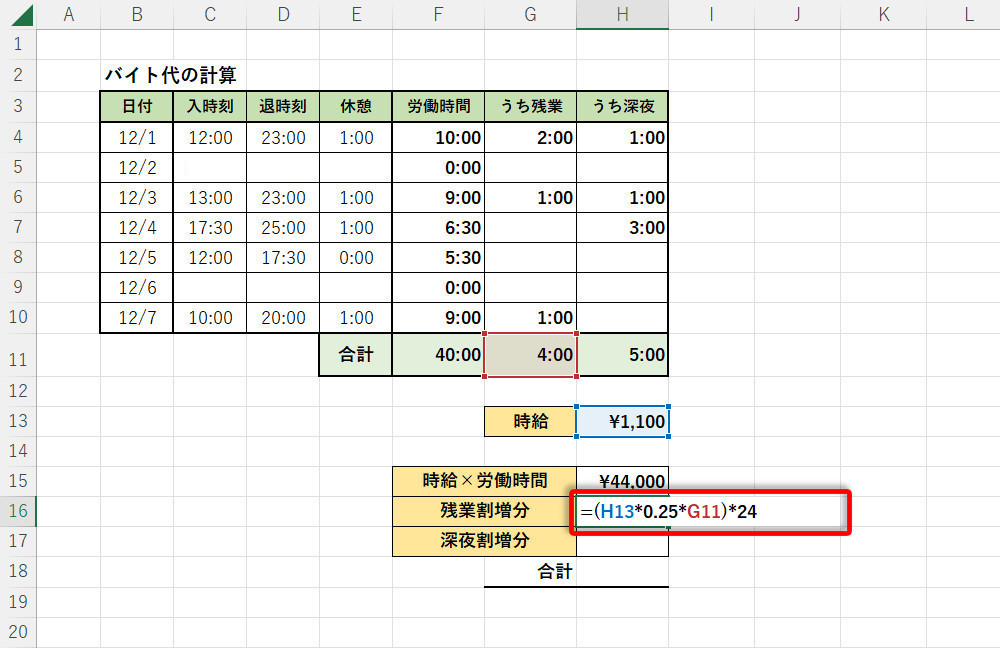Viewport: 1000px width, 648px height.
Task: Select the うち深夜 header cell
Action: point(622,106)
